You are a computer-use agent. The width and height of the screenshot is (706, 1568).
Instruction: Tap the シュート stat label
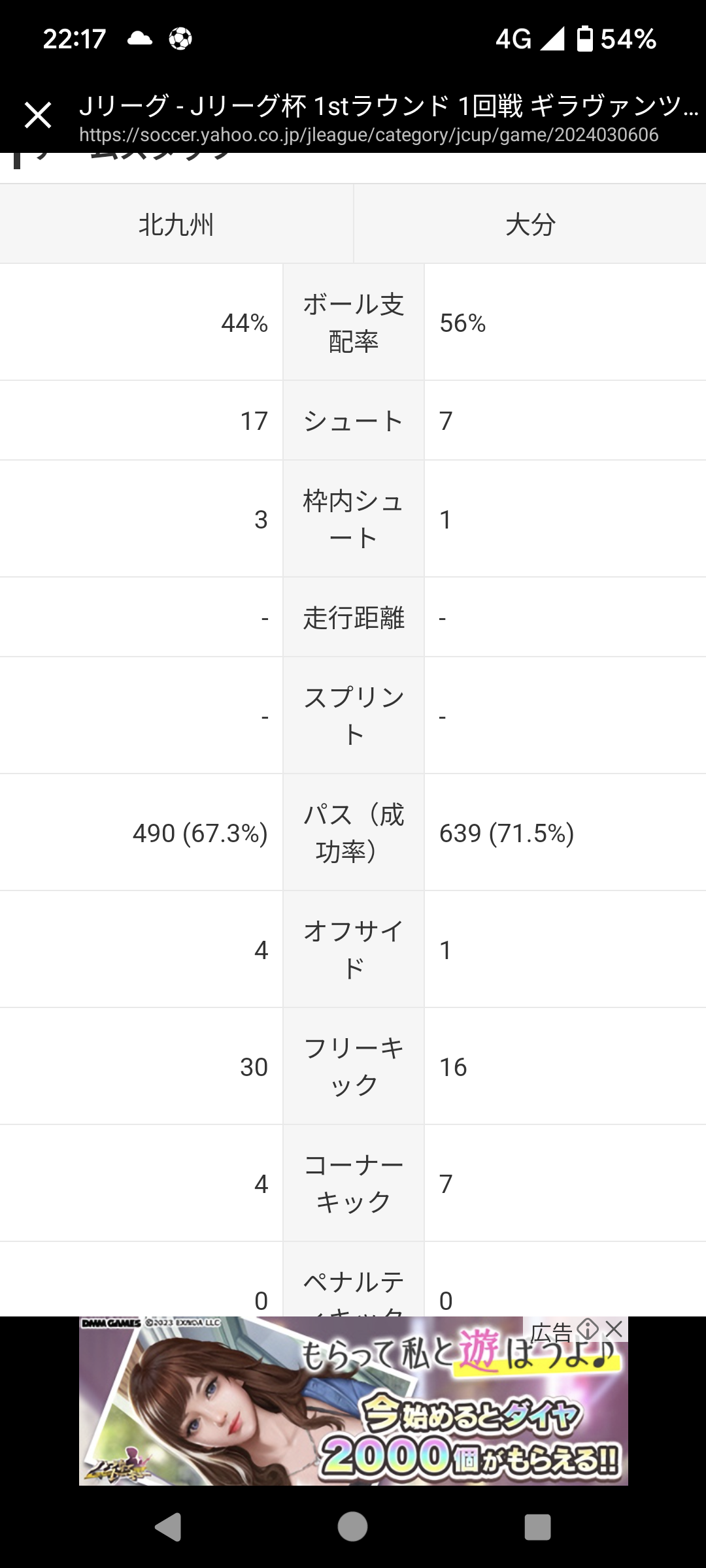(x=354, y=421)
